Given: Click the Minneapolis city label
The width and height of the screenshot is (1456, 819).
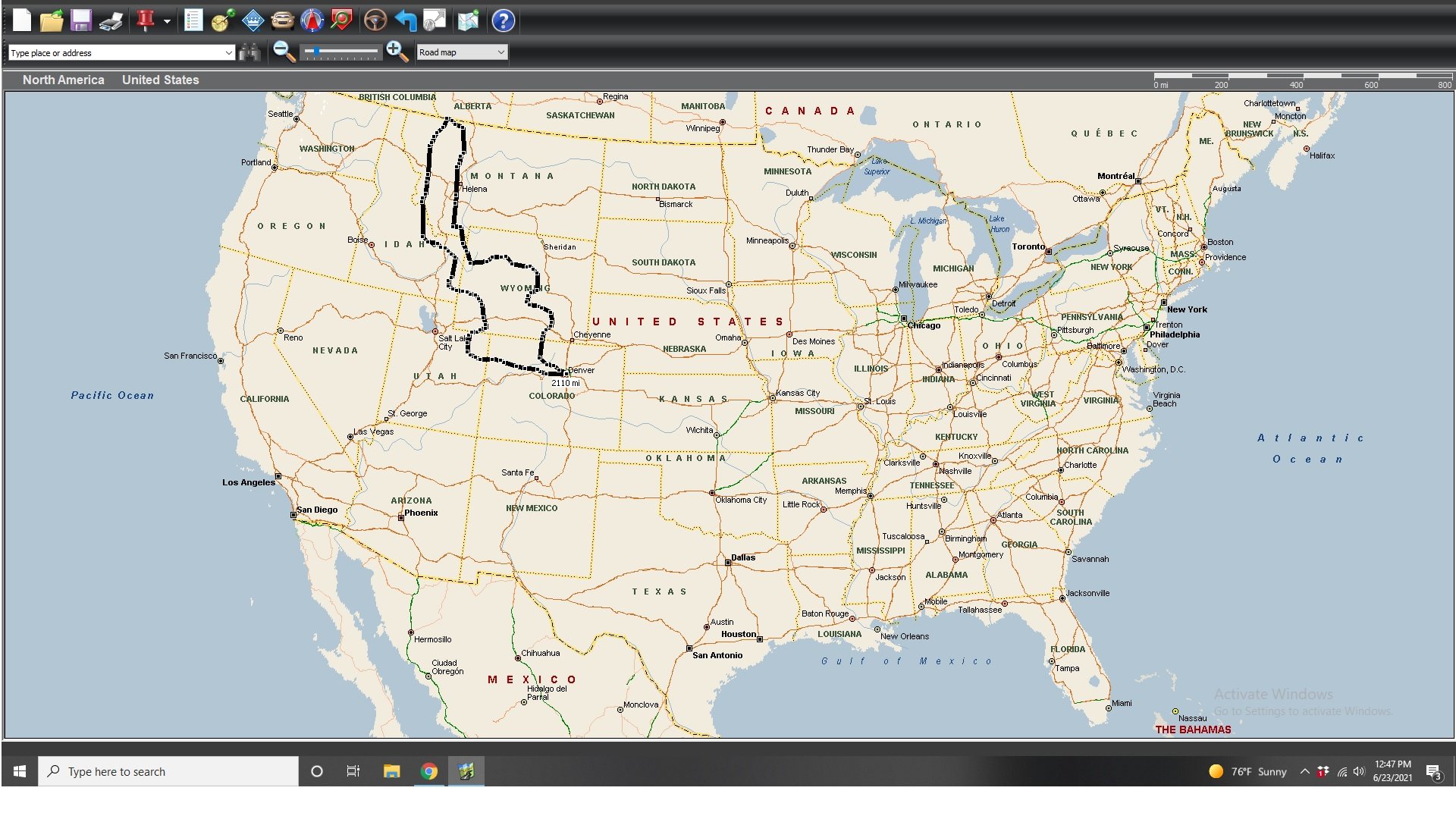Looking at the screenshot, I should [767, 240].
